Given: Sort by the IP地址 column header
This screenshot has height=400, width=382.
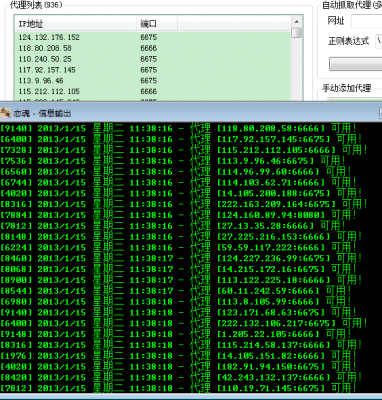Looking at the screenshot, I should 76,24.
